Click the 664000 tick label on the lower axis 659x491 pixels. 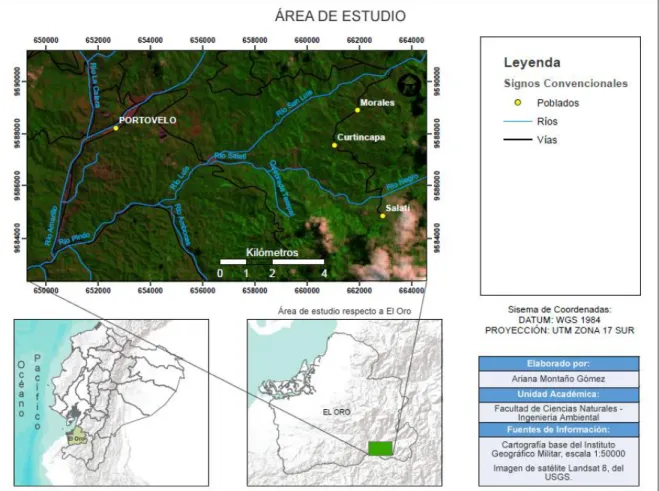(x=411, y=290)
